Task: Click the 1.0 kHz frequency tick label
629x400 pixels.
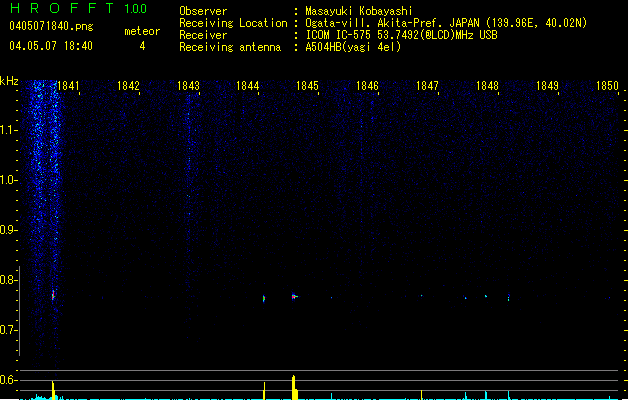Action: pyautogui.click(x=8, y=180)
